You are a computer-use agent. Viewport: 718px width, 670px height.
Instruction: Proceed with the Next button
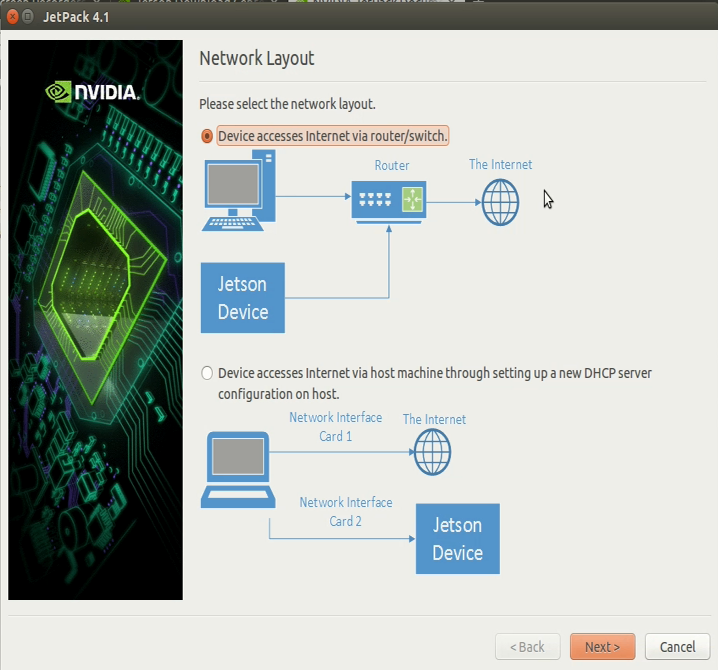click(x=602, y=646)
